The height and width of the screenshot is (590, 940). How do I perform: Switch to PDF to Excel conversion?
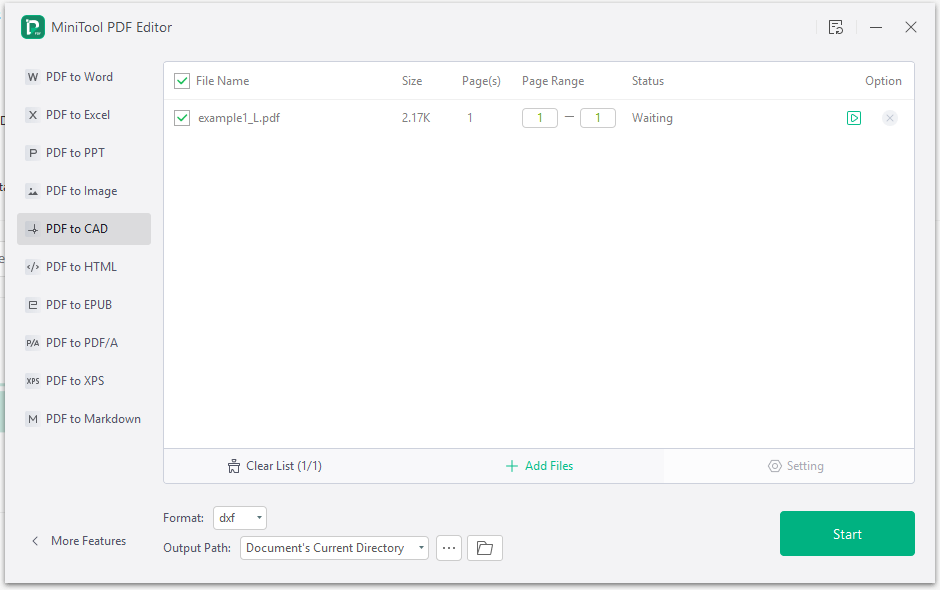click(x=84, y=115)
